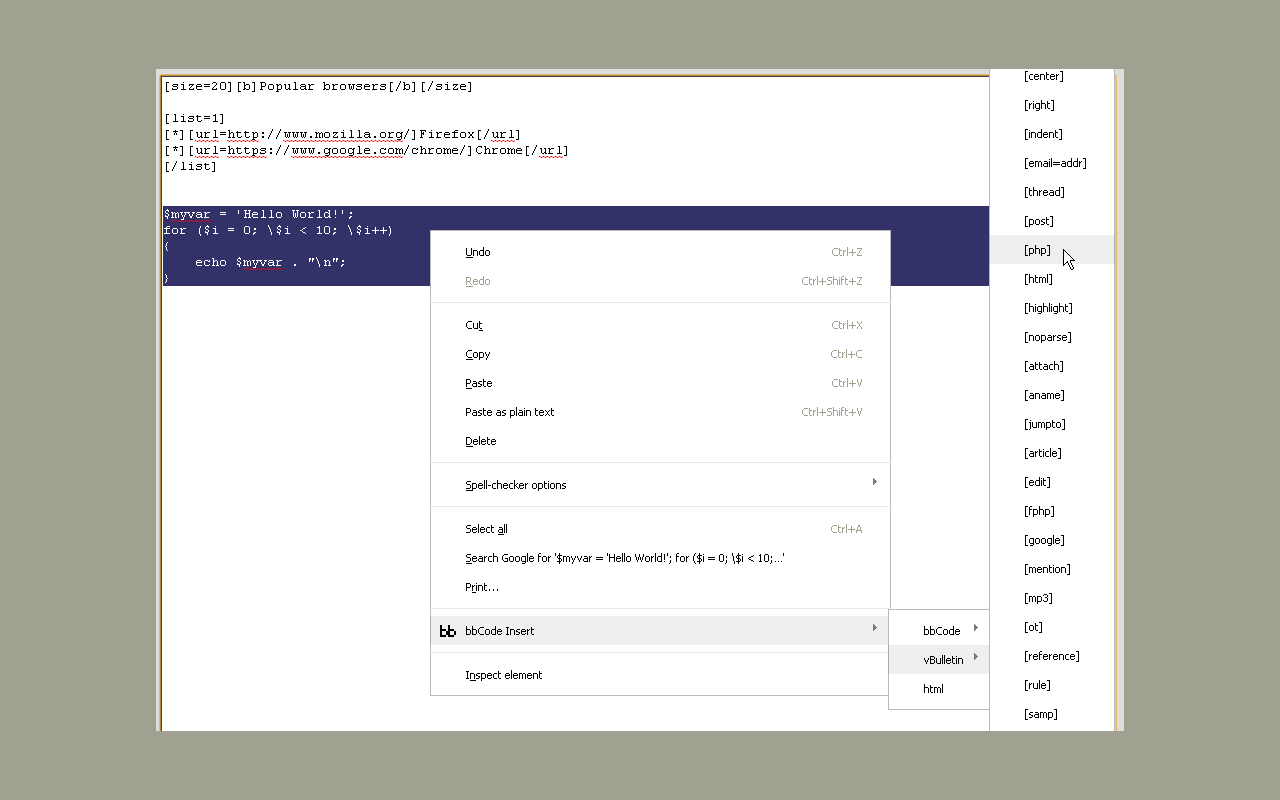The height and width of the screenshot is (800, 1280).
Task: Insert the [noparse] tag
Action: click(x=1047, y=337)
